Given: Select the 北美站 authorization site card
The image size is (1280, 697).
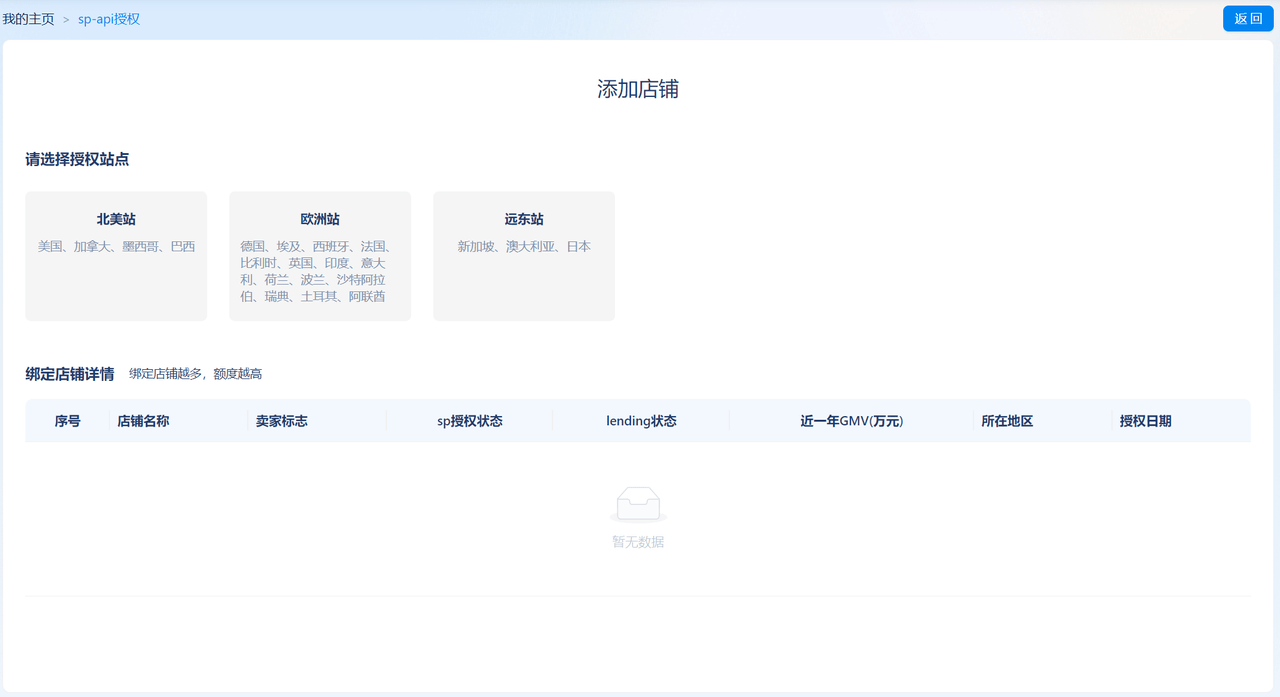Looking at the screenshot, I should (116, 256).
